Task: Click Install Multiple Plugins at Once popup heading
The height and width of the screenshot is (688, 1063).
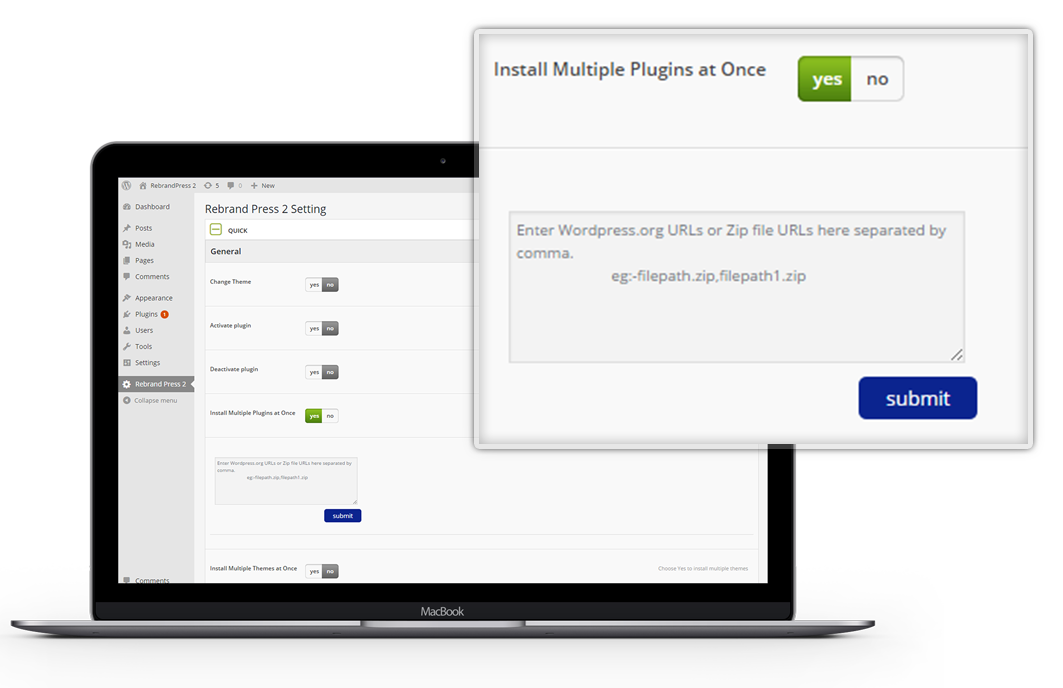Action: pyautogui.click(x=630, y=69)
